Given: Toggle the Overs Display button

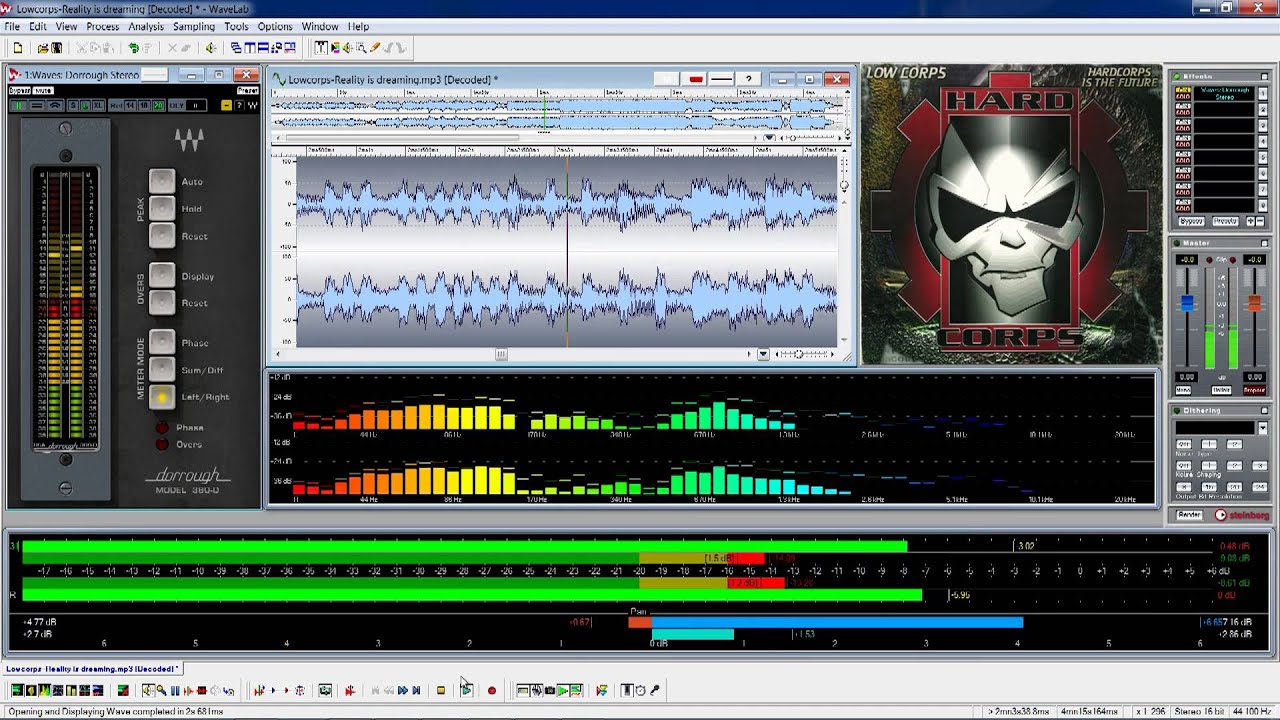Looking at the screenshot, I should pyautogui.click(x=162, y=276).
